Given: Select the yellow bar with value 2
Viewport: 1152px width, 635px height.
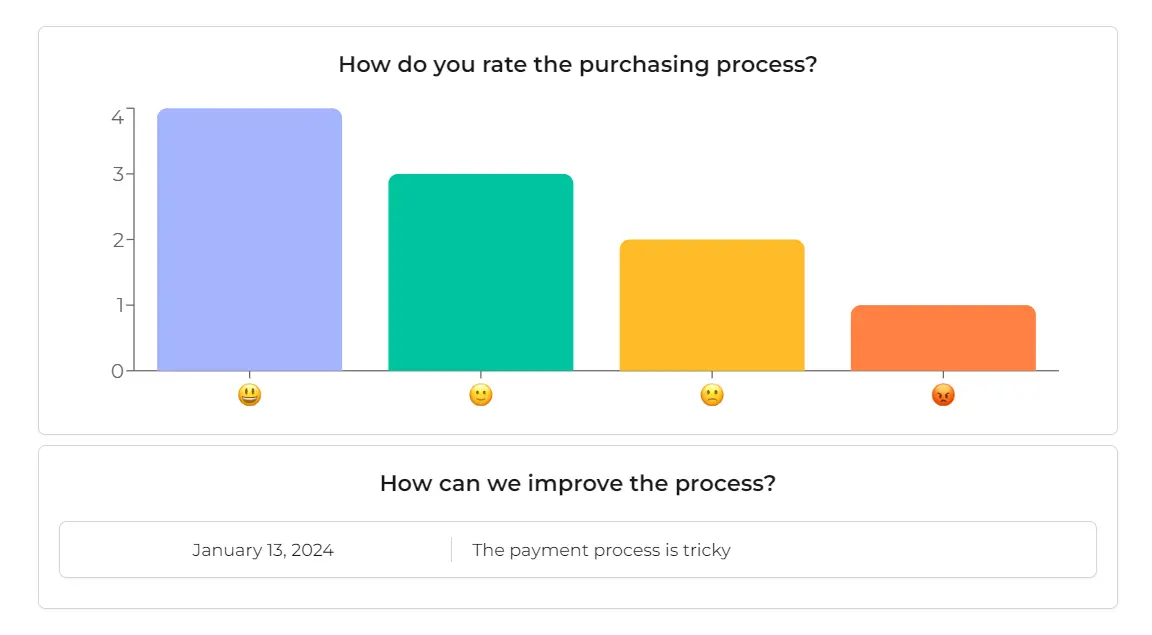Looking at the screenshot, I should (712, 306).
